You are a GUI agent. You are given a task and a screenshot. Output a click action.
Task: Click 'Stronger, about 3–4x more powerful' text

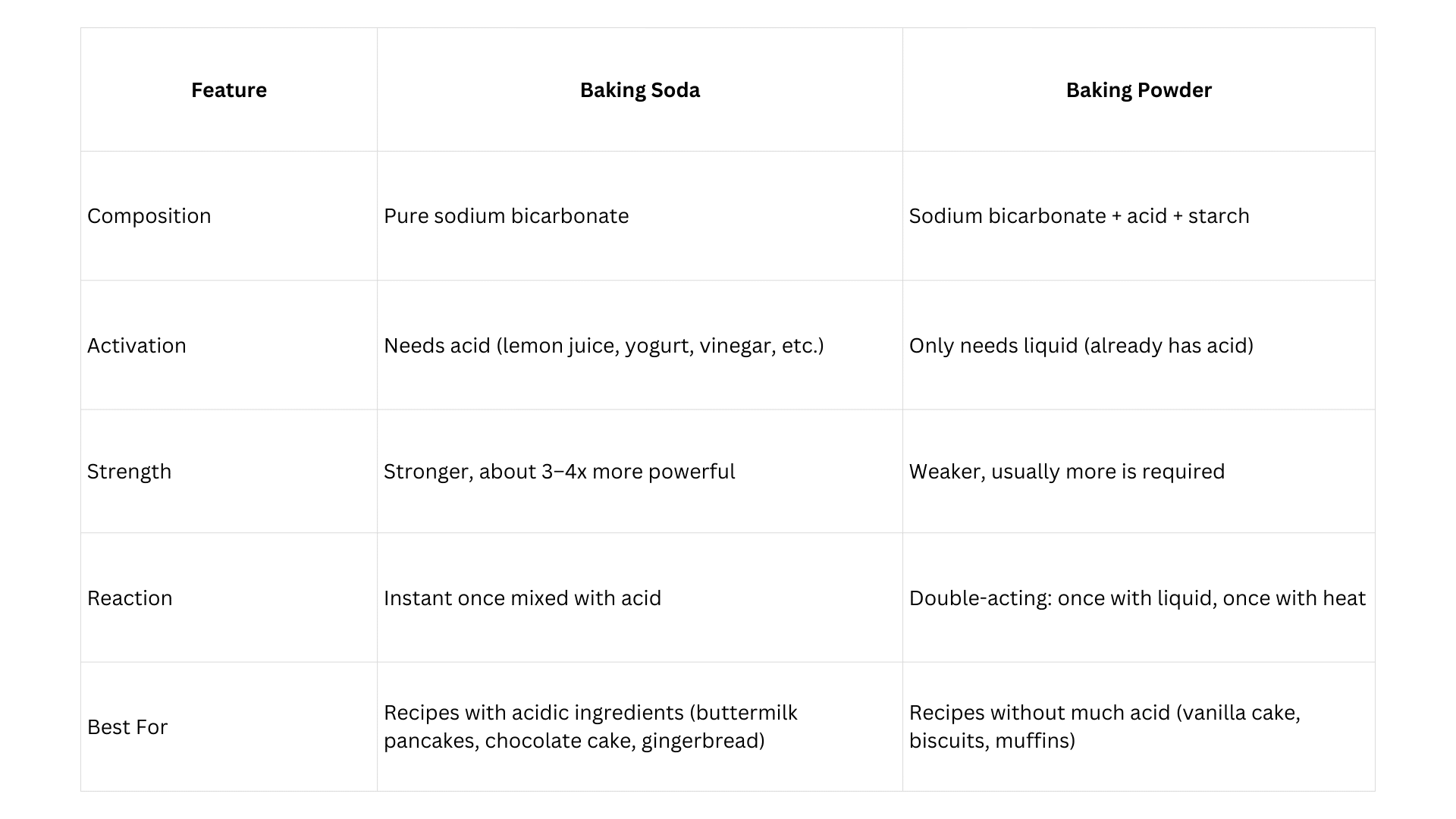point(559,472)
